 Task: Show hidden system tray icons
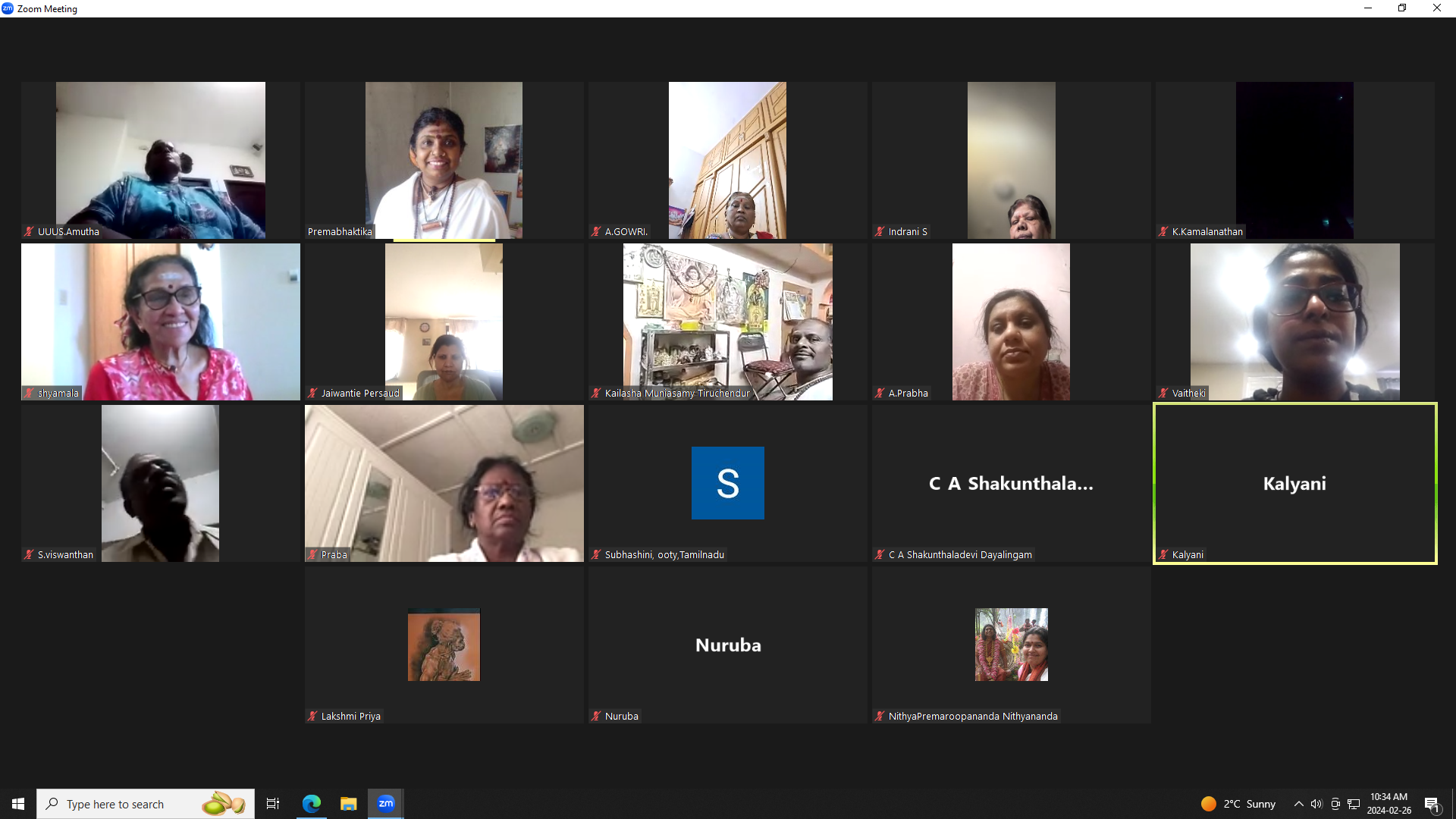point(1298,804)
